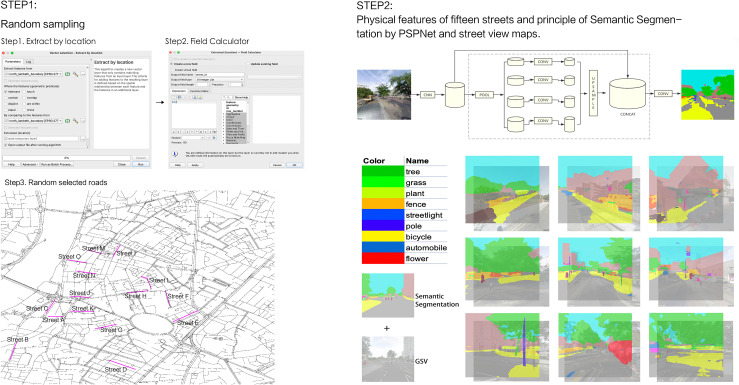Click Run as Batch Process button
Image resolution: width=739 pixels, height=385 pixels.
(x=57, y=164)
